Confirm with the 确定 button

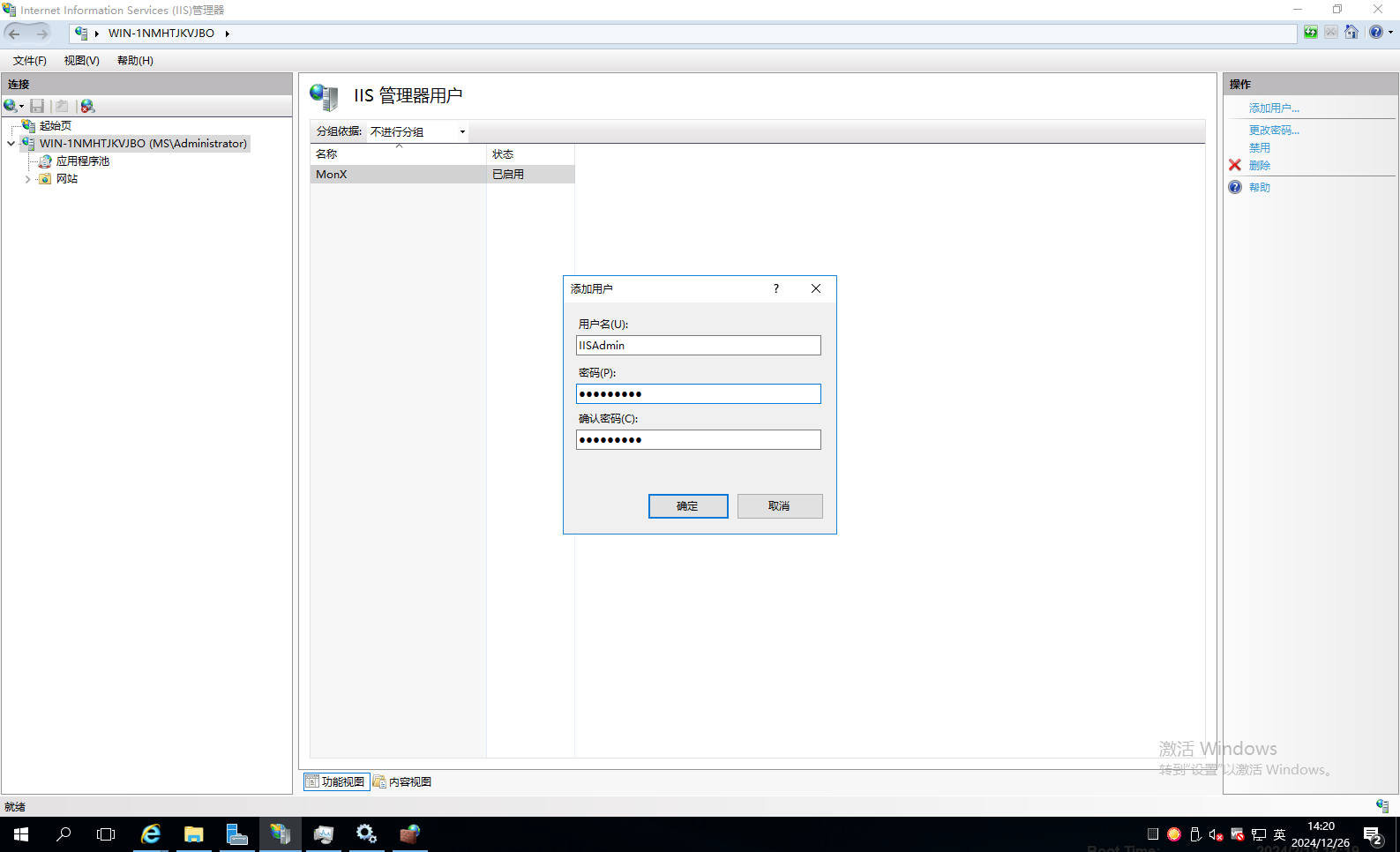[x=688, y=506]
